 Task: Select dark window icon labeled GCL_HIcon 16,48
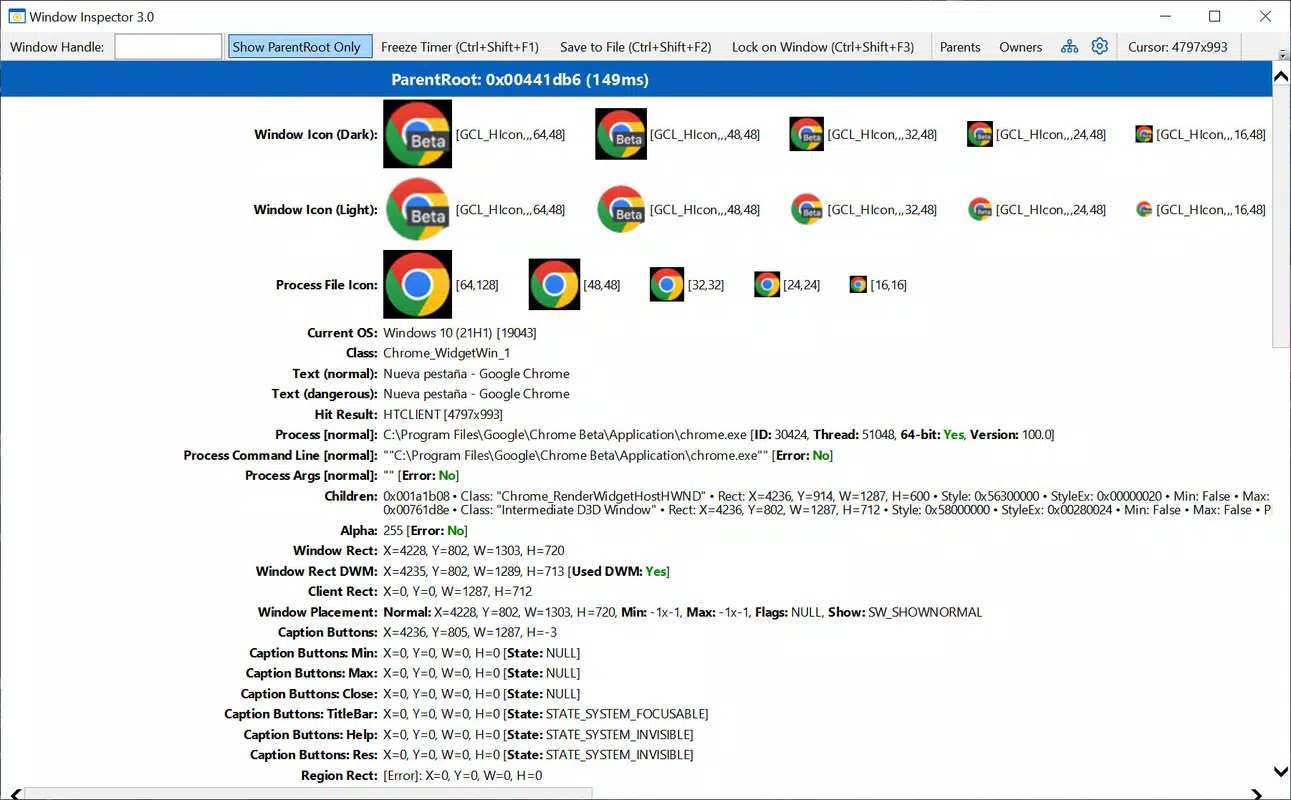click(1145, 134)
